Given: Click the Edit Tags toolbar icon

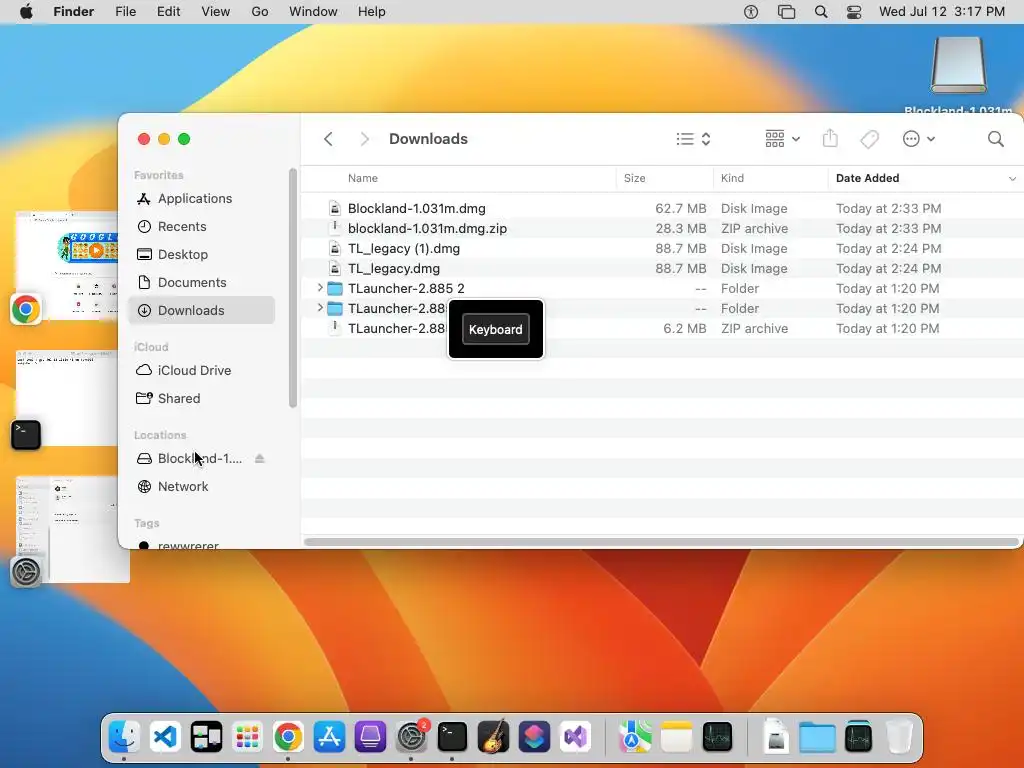Looking at the screenshot, I should (869, 138).
